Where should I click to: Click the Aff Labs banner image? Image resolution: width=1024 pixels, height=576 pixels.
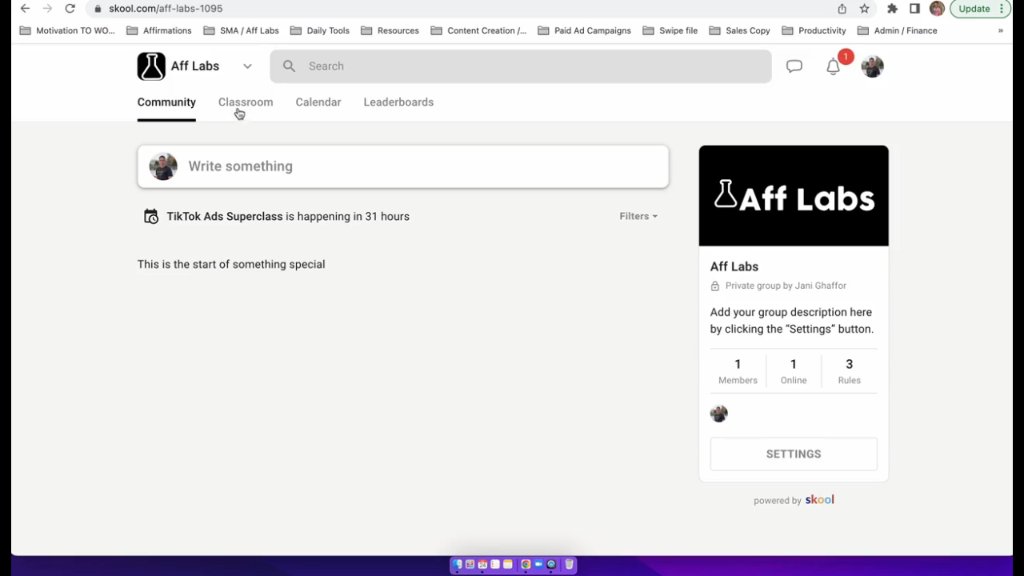coord(793,196)
